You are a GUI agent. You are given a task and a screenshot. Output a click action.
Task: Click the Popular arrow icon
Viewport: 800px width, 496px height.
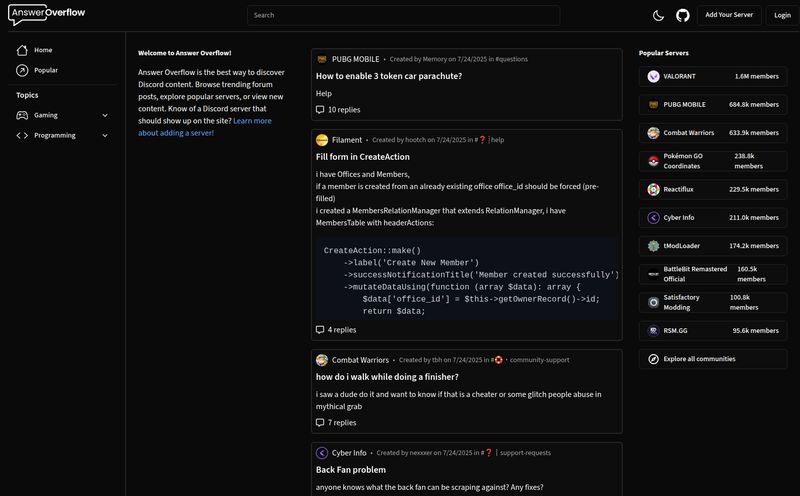[22, 70]
